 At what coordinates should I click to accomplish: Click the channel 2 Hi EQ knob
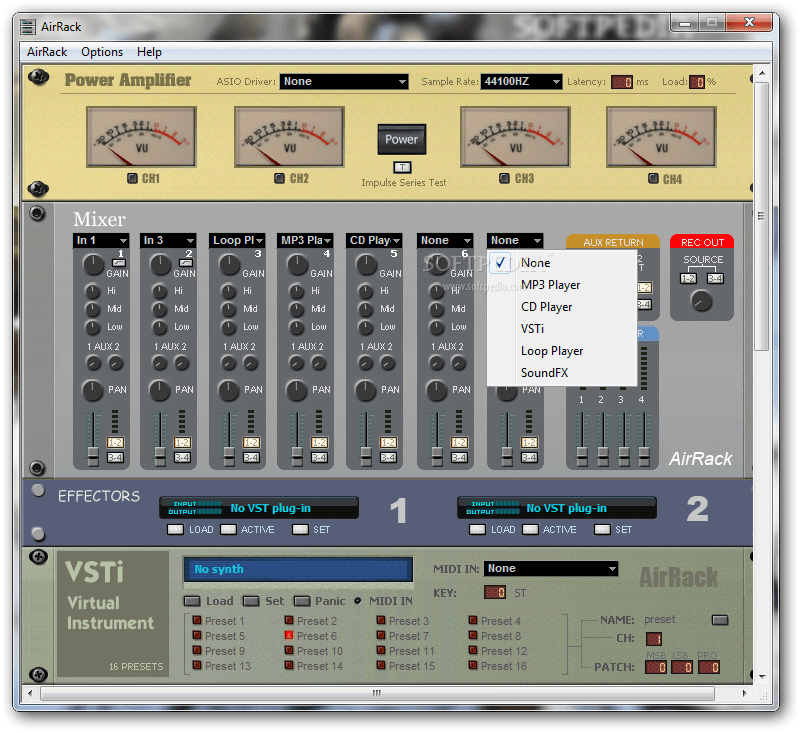point(160,291)
